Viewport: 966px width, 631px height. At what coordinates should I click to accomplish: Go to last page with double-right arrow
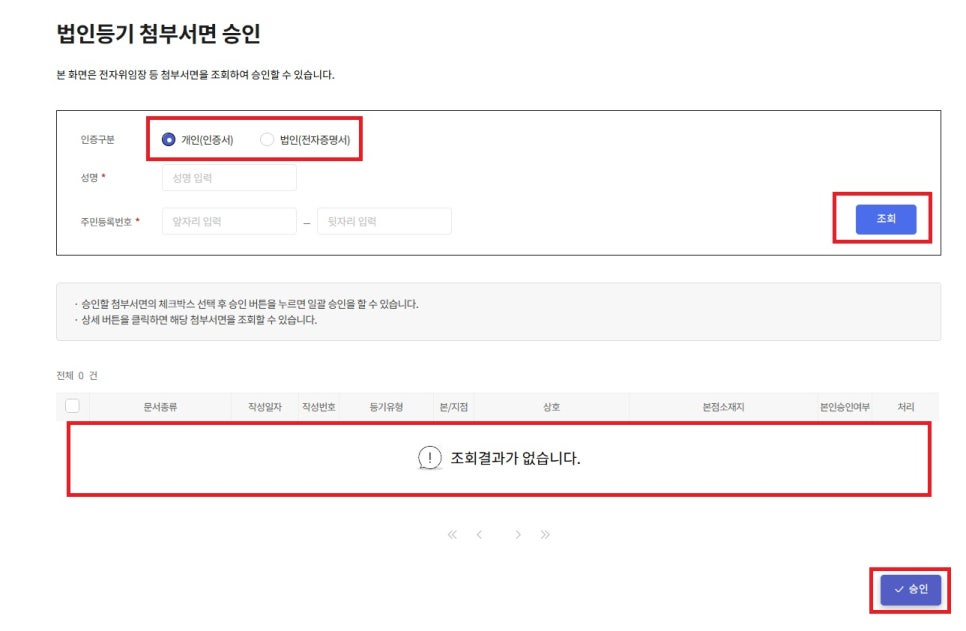point(545,534)
